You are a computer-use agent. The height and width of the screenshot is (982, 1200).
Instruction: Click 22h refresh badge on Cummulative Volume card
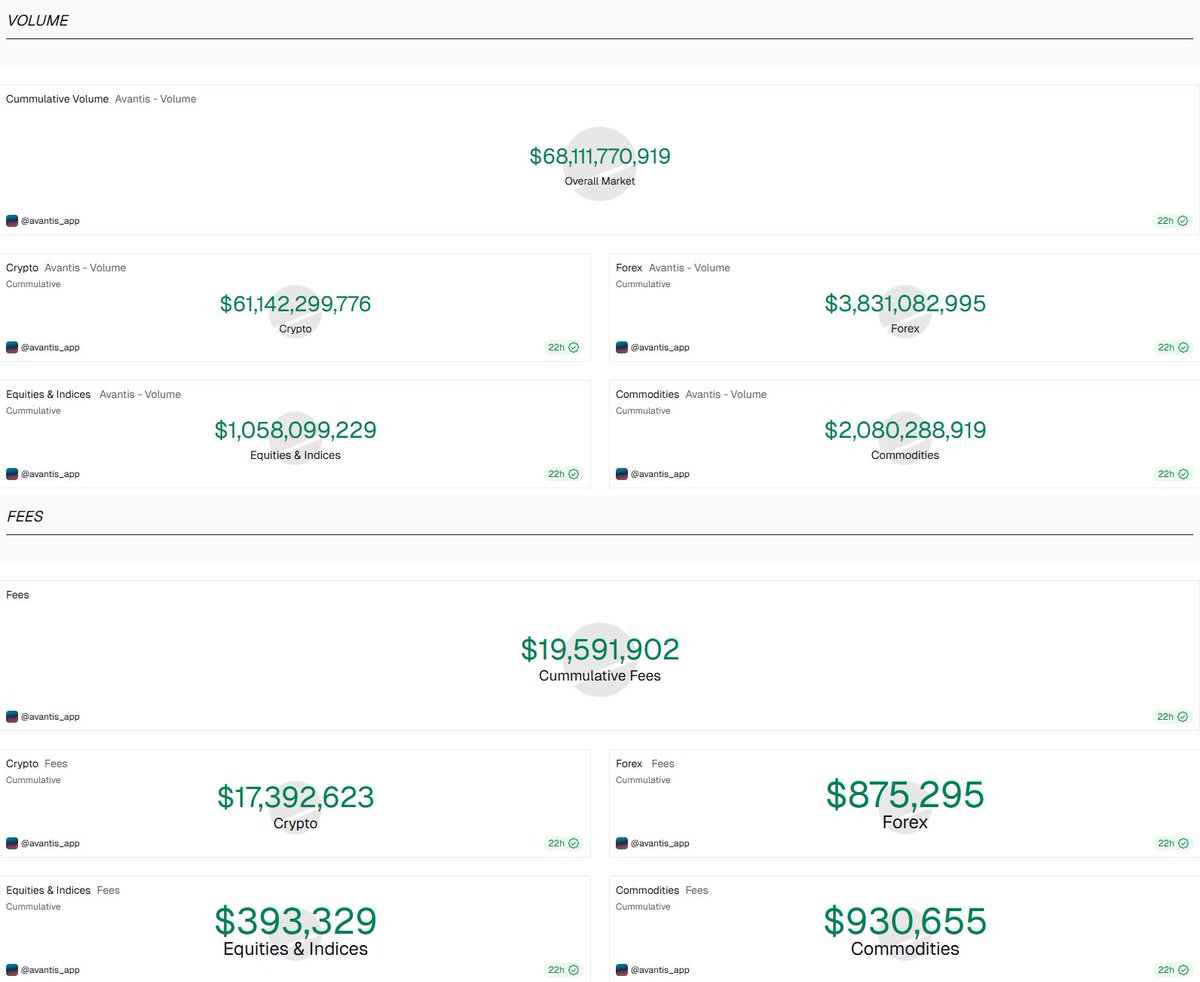click(x=1173, y=221)
